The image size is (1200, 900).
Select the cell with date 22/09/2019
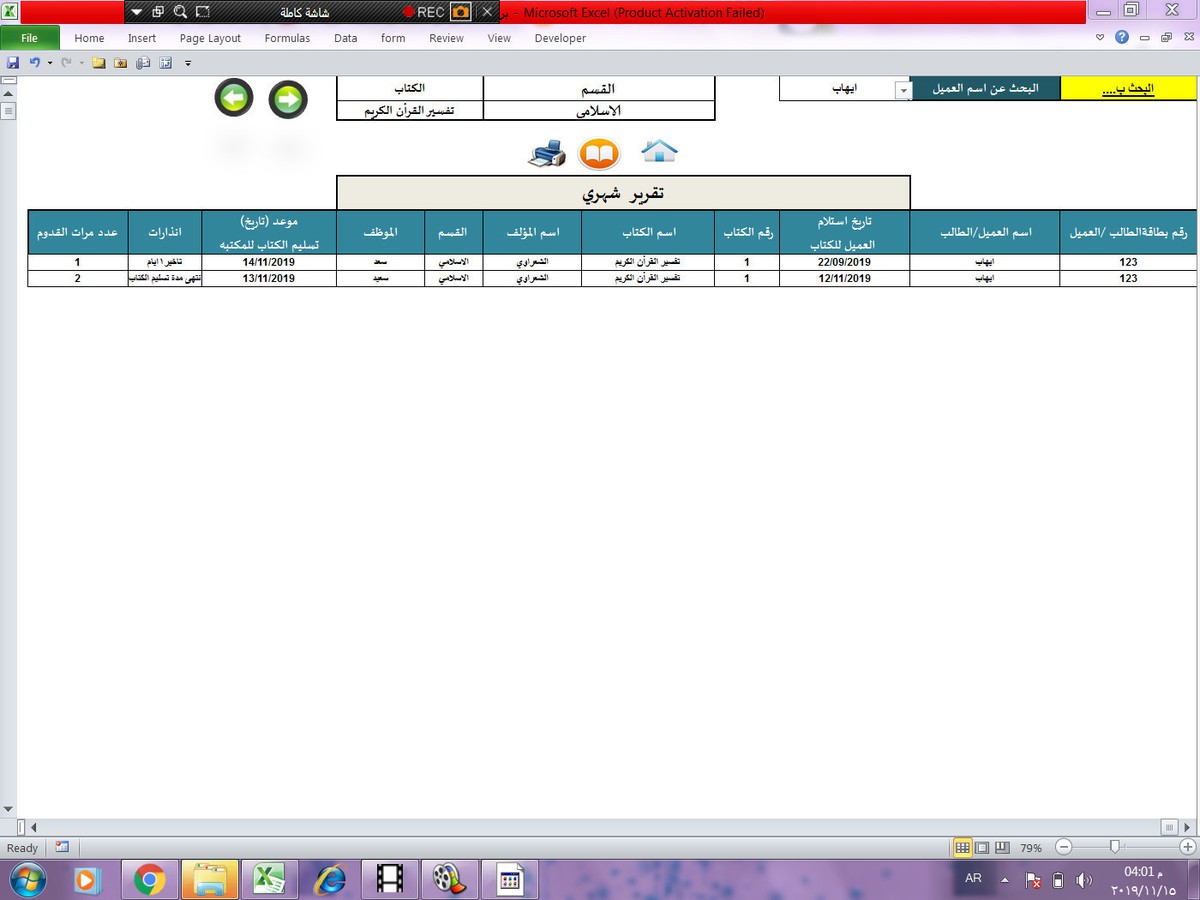[x=844, y=262]
